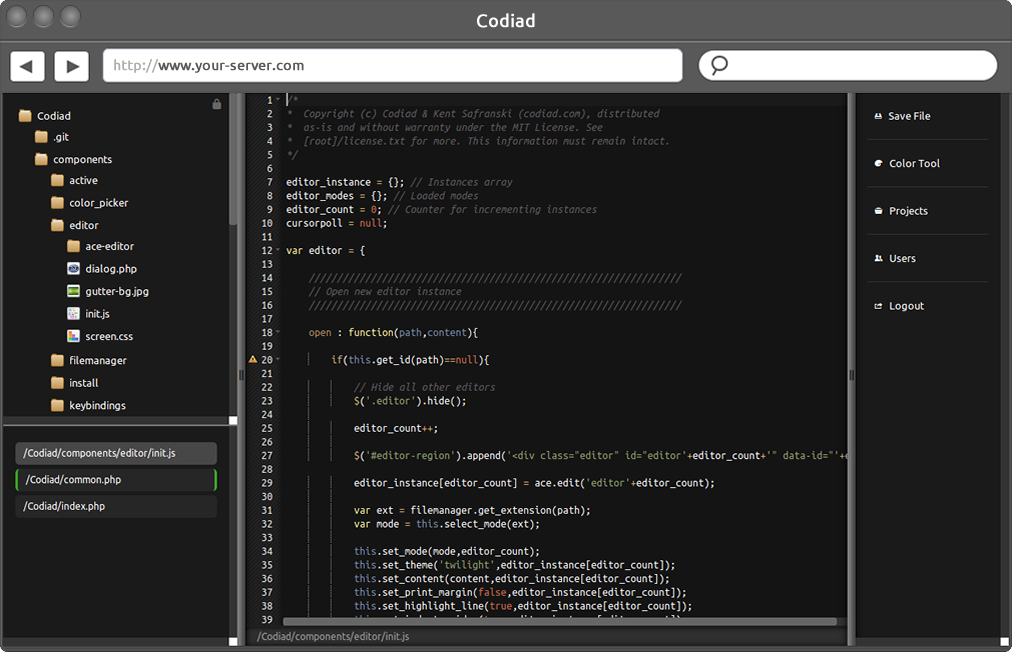Select the filemanager folder label

pos(98,361)
